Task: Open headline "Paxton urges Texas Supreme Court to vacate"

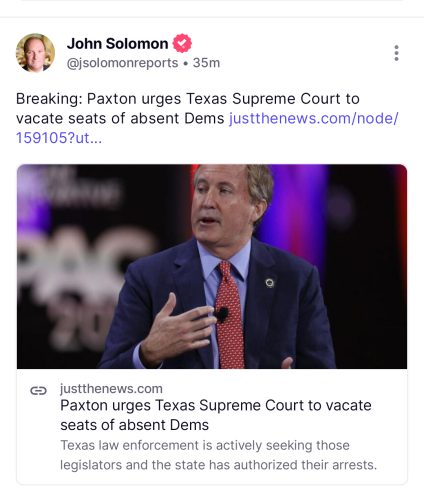Action: (x=216, y=406)
